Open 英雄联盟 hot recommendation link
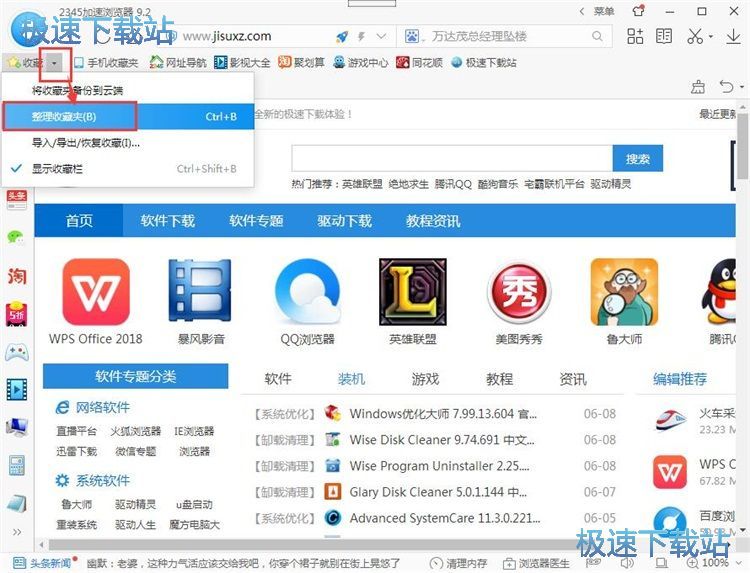Screen dimensions: 750x573 (362, 184)
